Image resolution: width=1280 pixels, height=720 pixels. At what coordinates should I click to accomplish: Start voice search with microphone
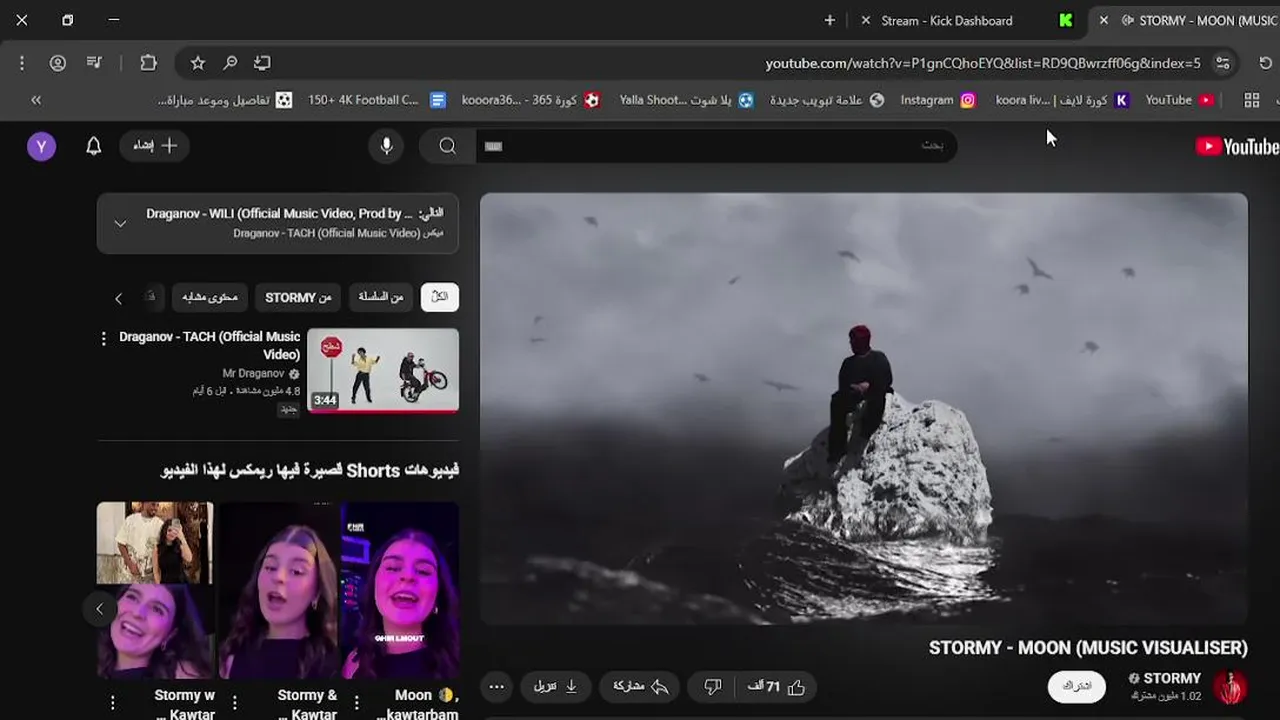(x=386, y=146)
